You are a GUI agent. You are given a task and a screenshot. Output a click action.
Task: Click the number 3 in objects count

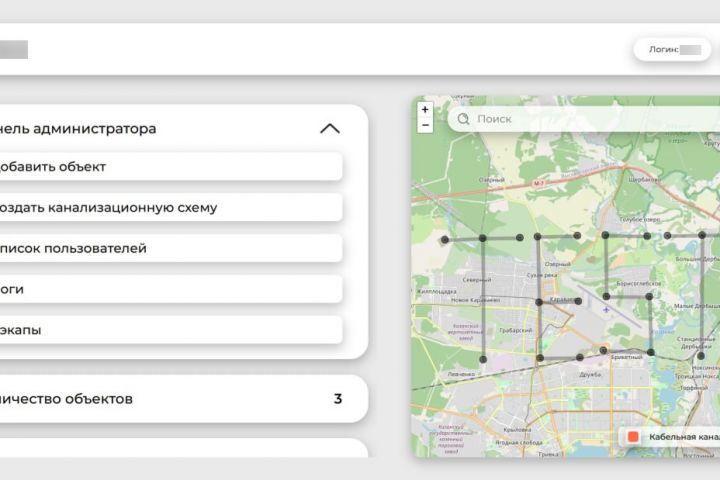point(338,399)
